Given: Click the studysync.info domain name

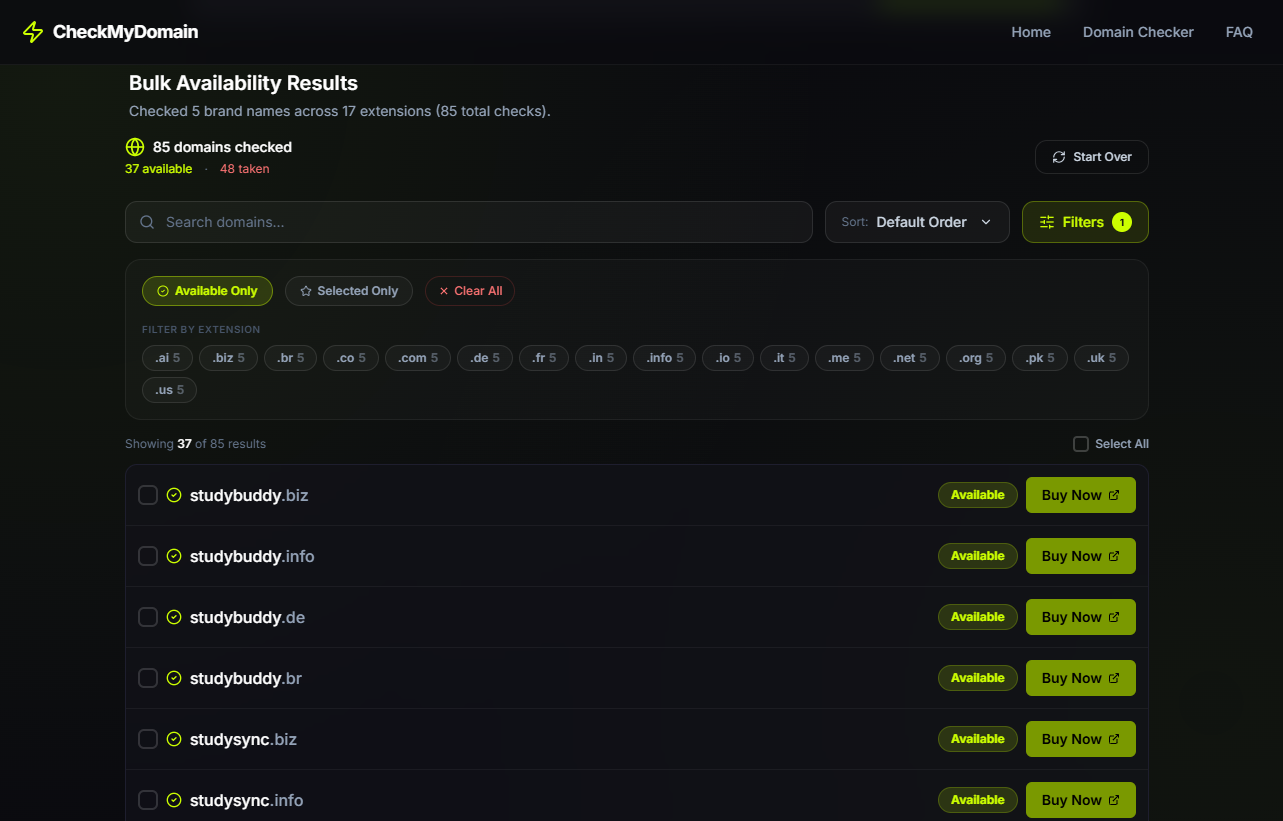Looking at the screenshot, I should click(x=246, y=800).
